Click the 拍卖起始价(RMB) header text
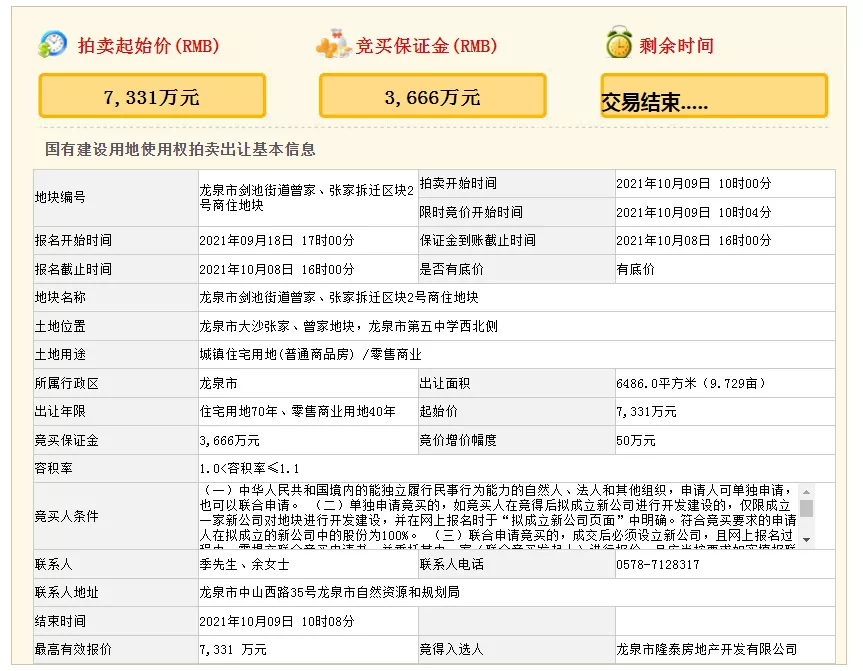This screenshot has height=671, width=863. click(x=149, y=46)
